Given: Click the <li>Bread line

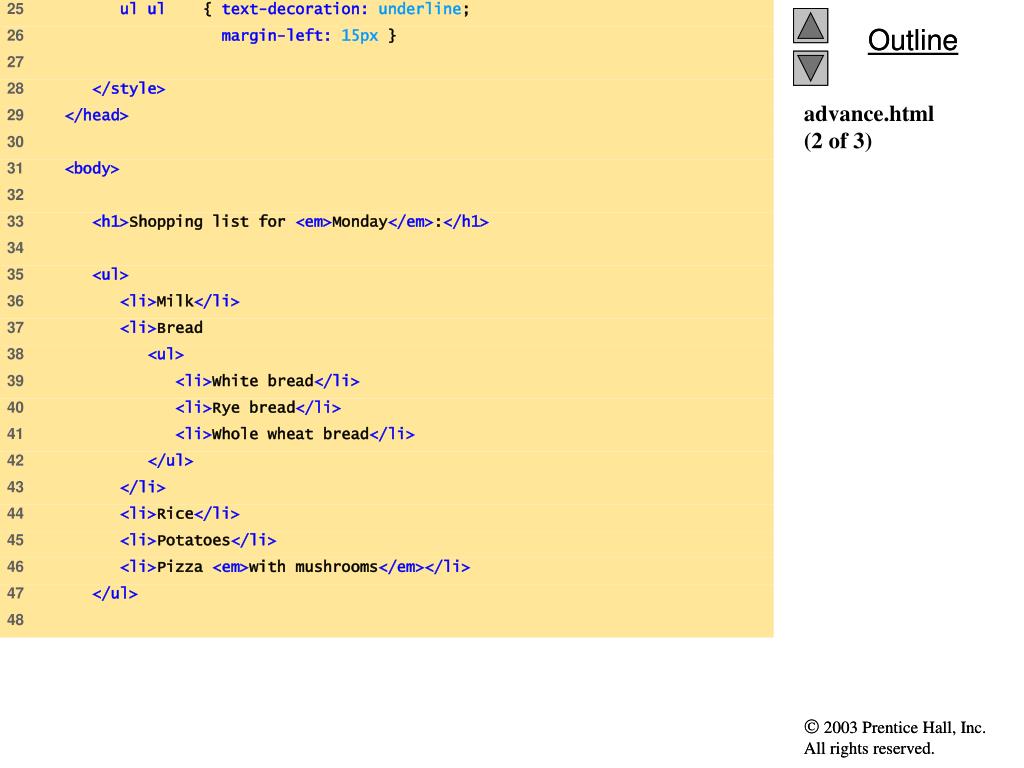Looking at the screenshot, I should (161, 328).
